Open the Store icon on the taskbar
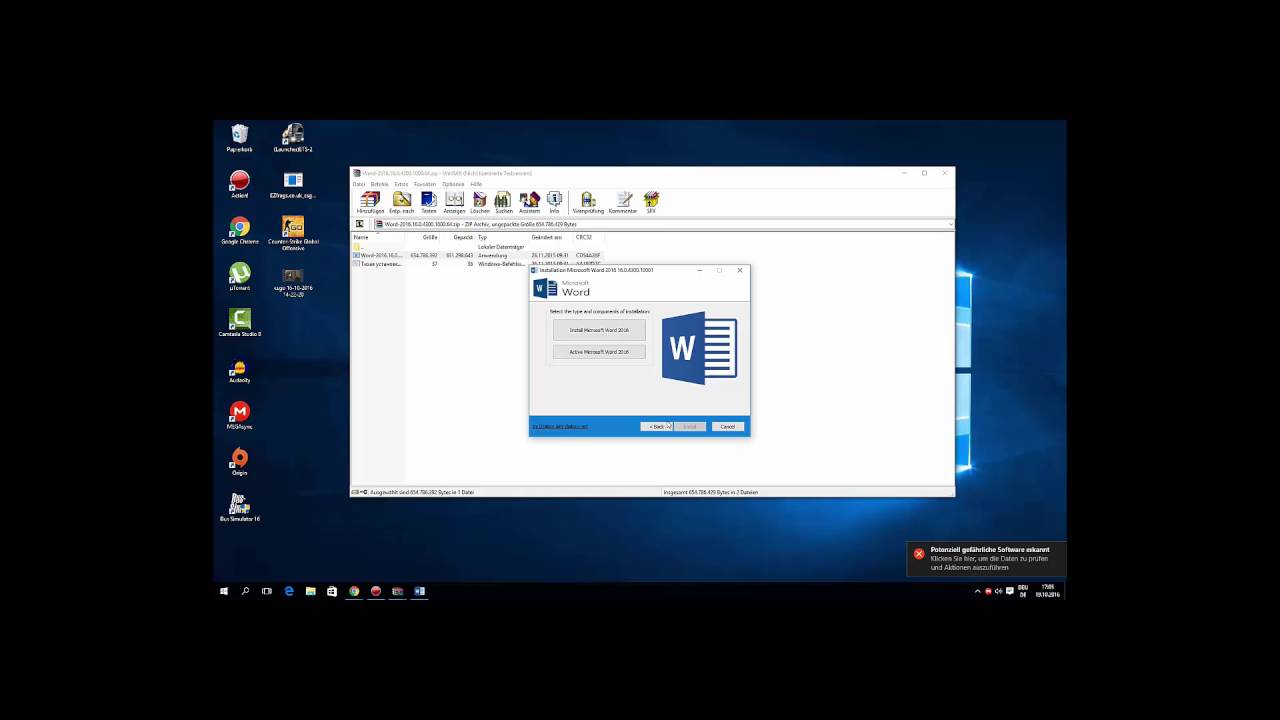The height and width of the screenshot is (720, 1280). point(332,591)
